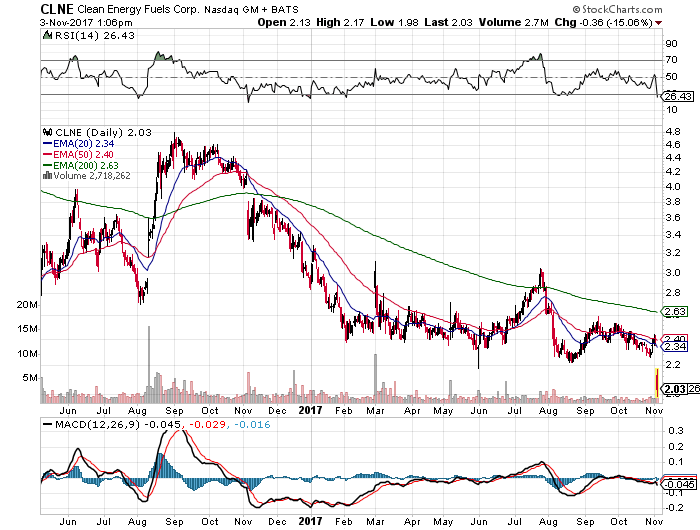
Task: Click the 4.8 price axis label
Action: pyautogui.click(x=673, y=131)
